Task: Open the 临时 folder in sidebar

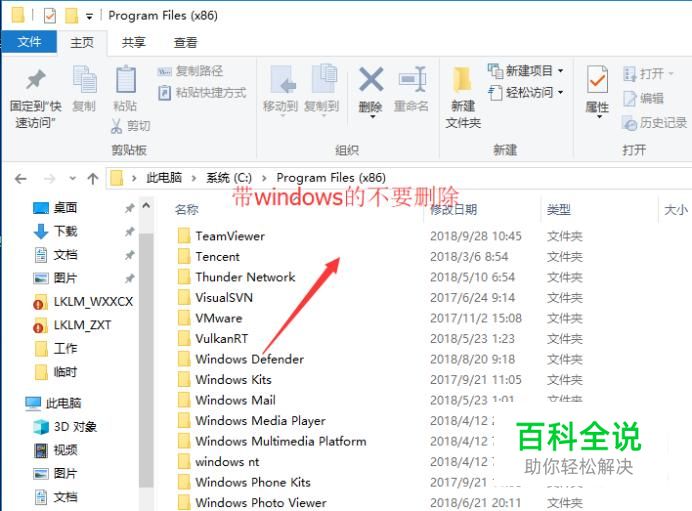Action: click(56, 372)
